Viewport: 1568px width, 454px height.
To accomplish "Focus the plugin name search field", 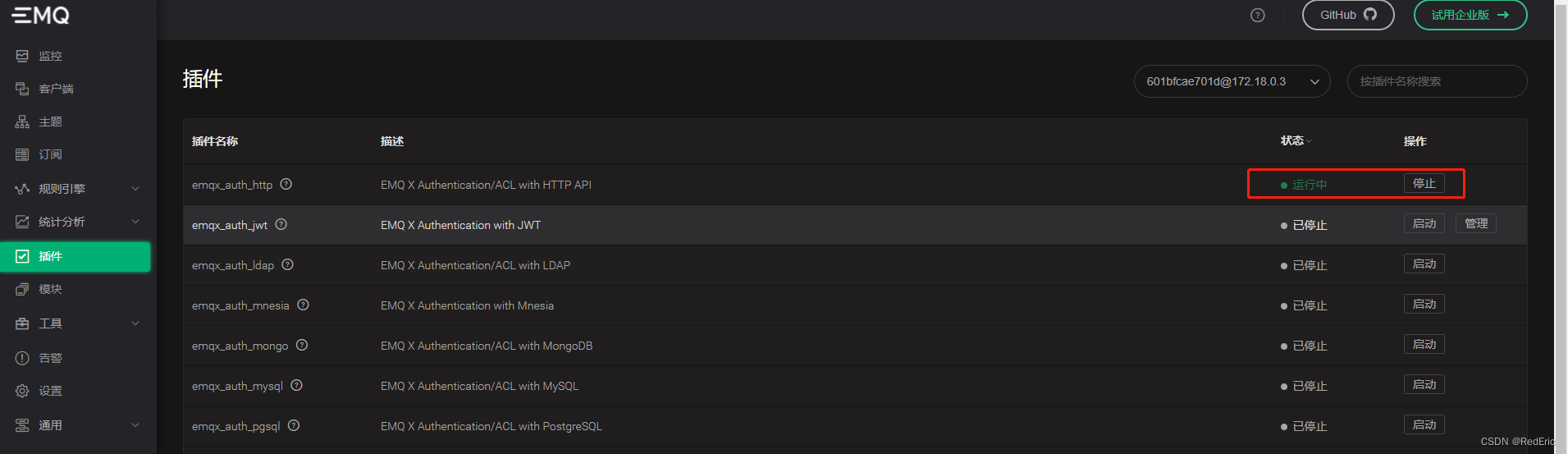I will tap(1437, 81).
